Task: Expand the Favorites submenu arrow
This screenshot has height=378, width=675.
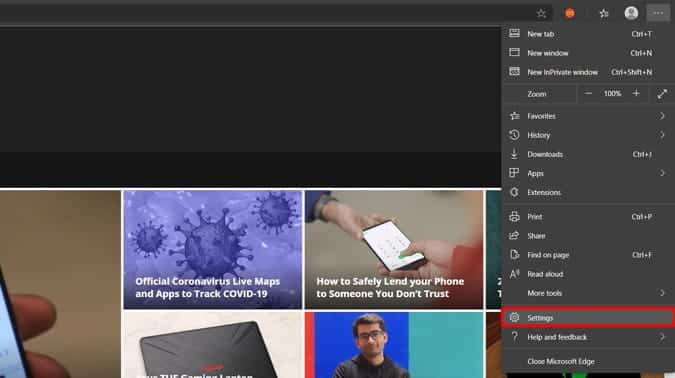Action: pyautogui.click(x=662, y=116)
